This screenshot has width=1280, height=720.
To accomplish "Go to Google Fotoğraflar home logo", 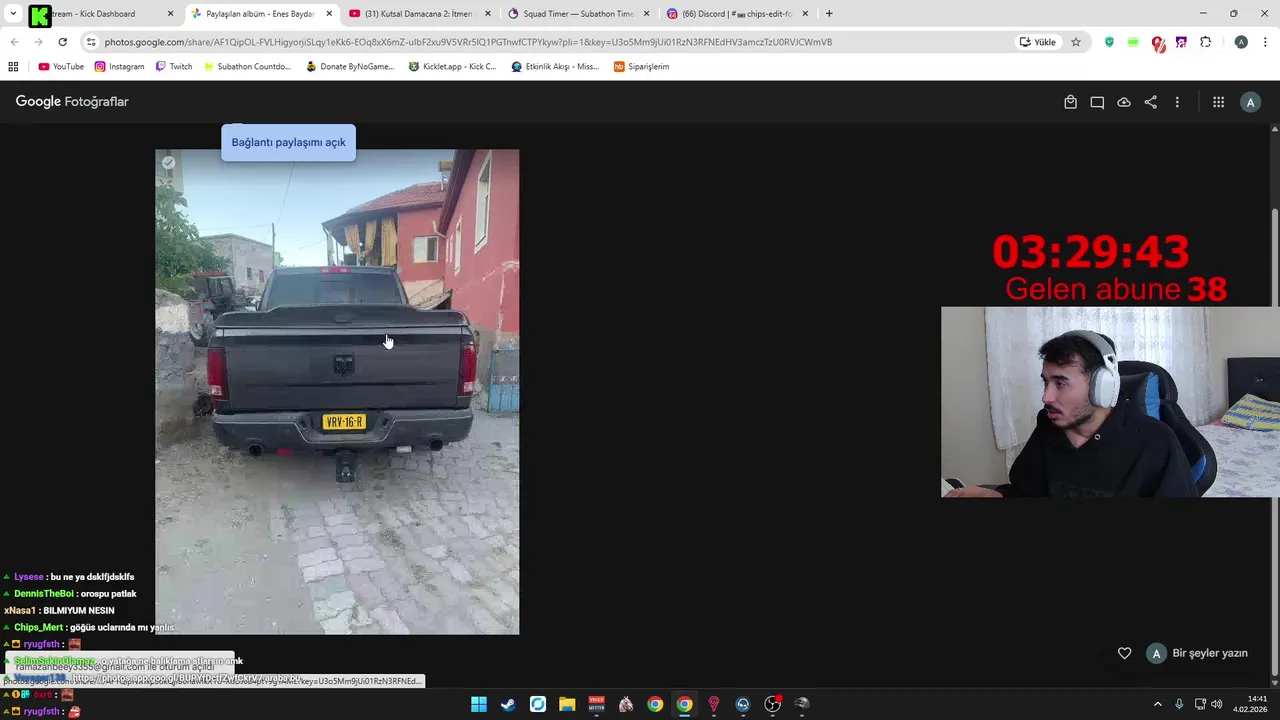I will (x=72, y=102).
